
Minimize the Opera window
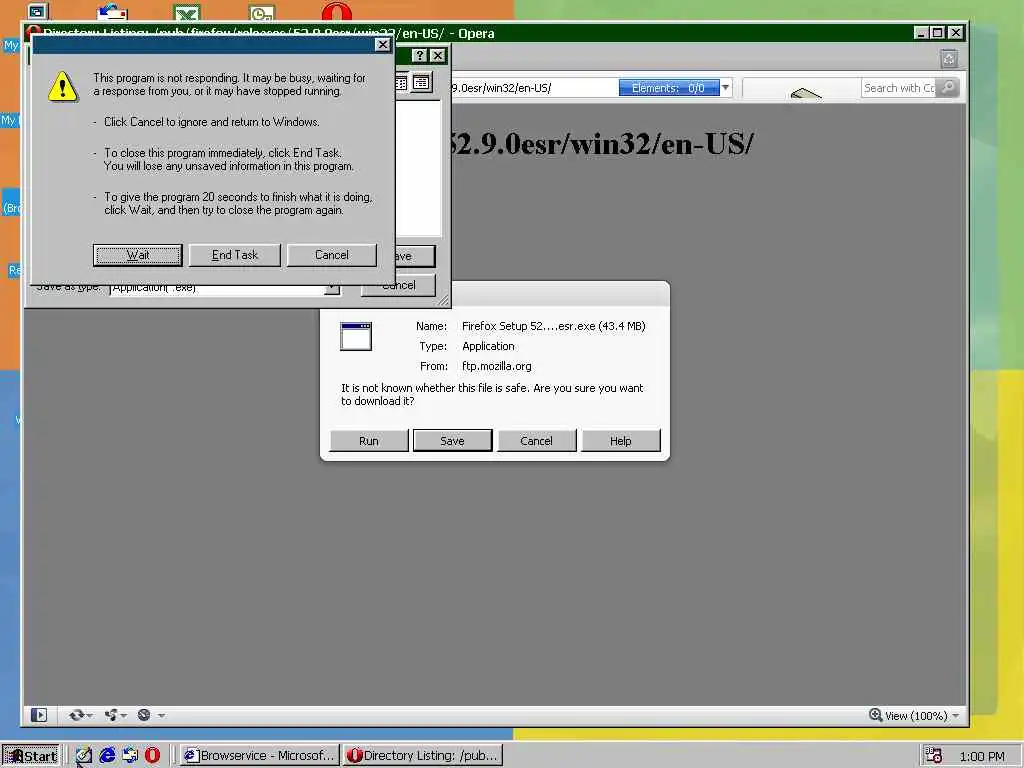(921, 33)
